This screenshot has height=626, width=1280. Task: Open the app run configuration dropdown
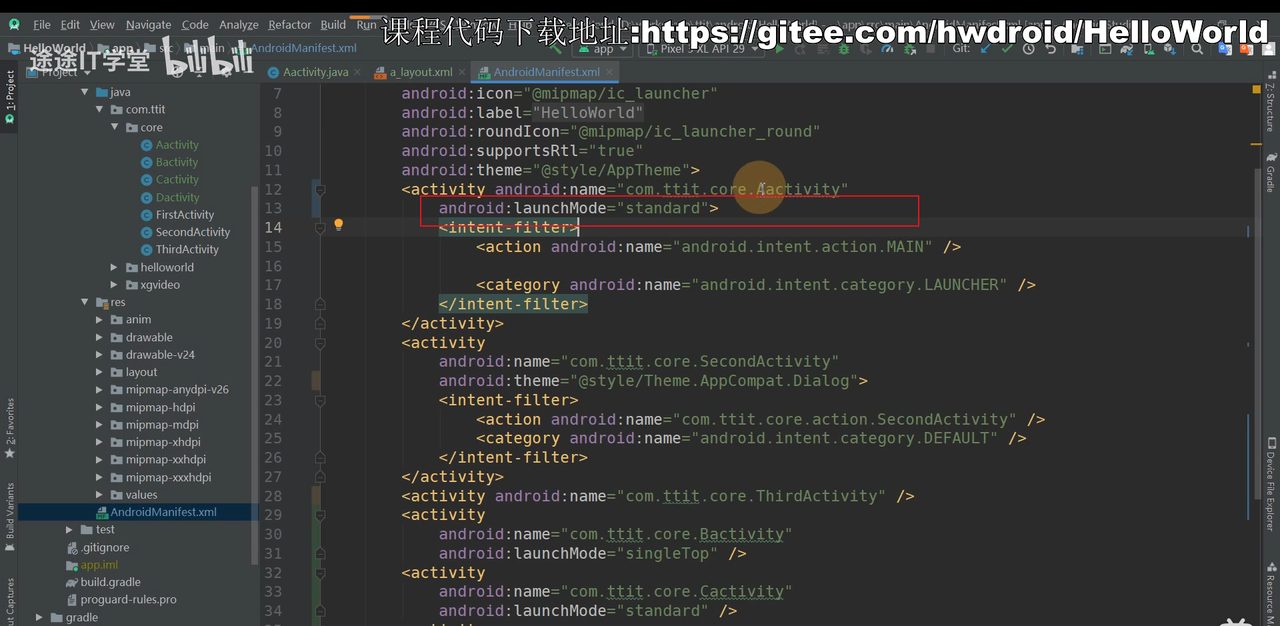[604, 49]
